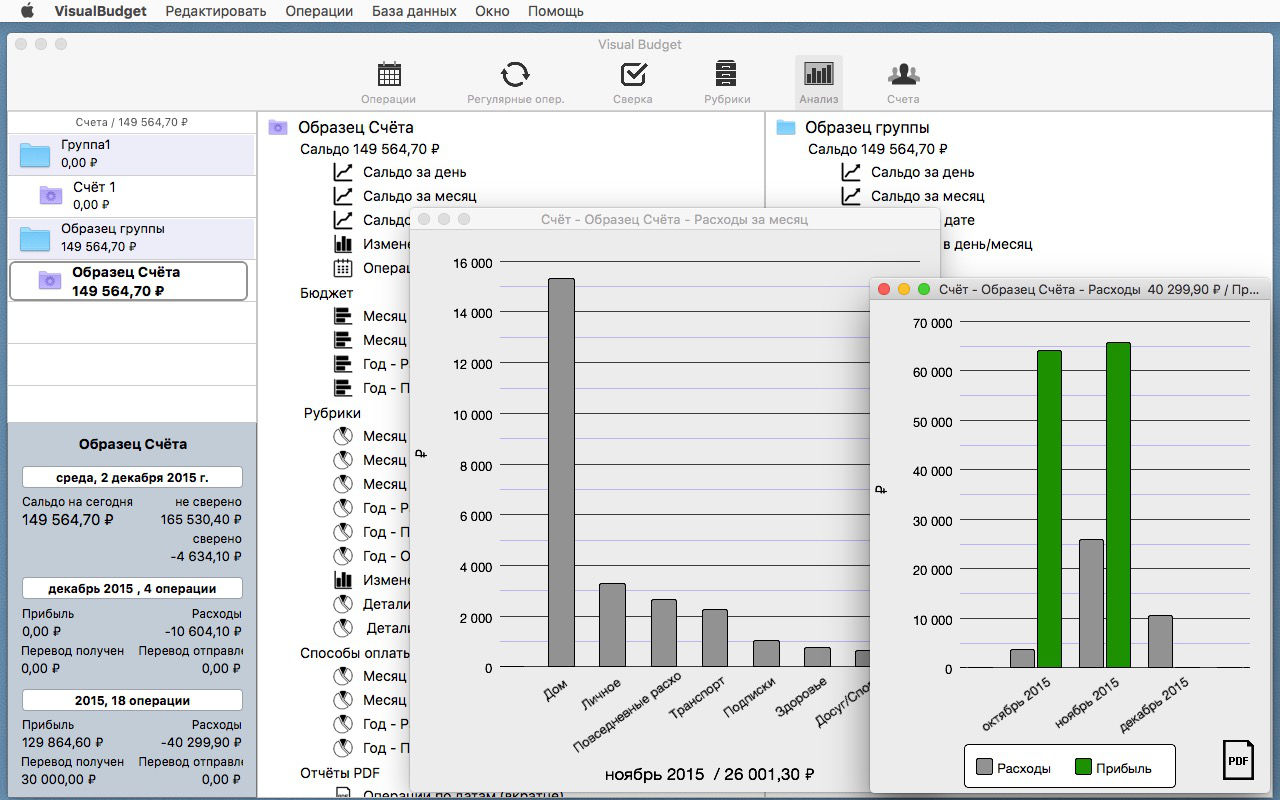The height and width of the screenshot is (800, 1280).
Task: Click the декабрь 2015, 4 операции button
Action: [132, 588]
